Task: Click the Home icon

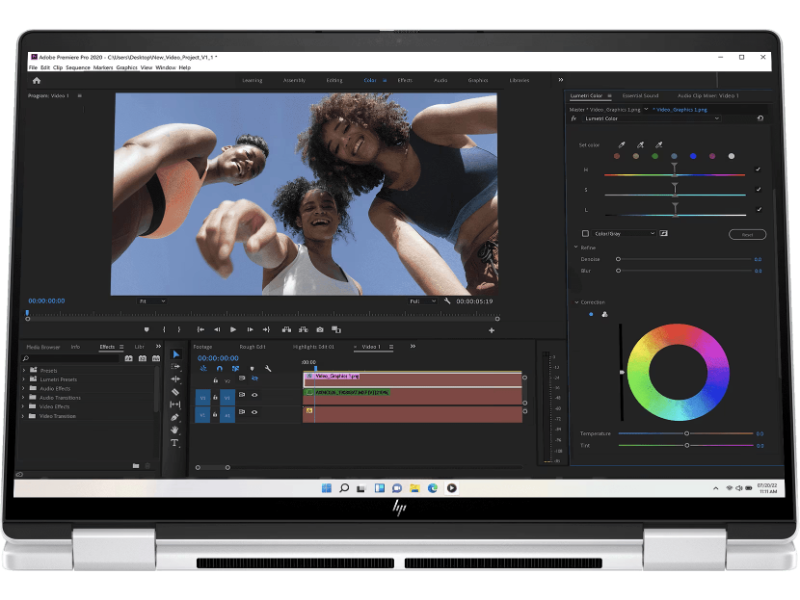Action: point(37,80)
